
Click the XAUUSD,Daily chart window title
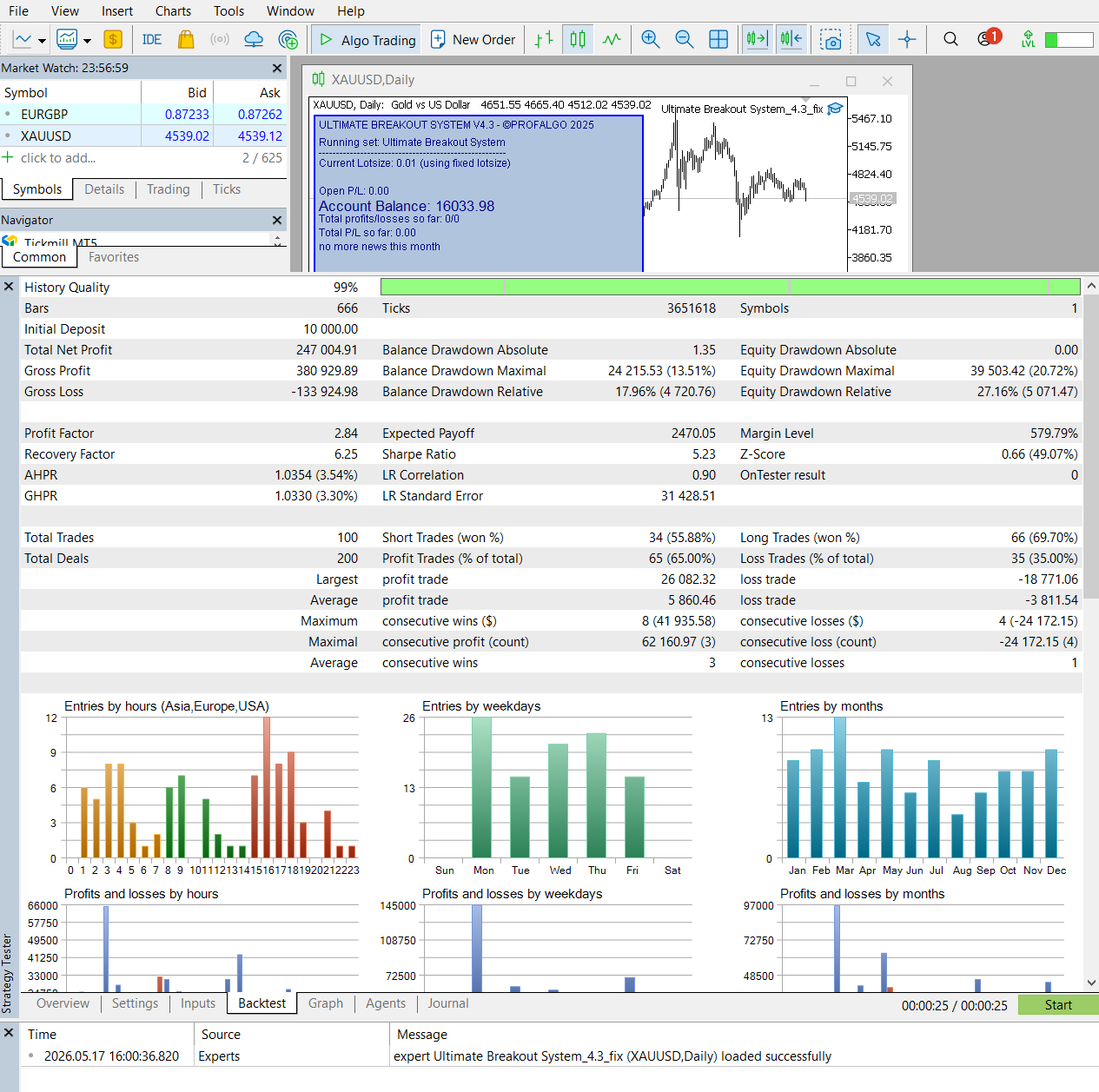coord(373,80)
